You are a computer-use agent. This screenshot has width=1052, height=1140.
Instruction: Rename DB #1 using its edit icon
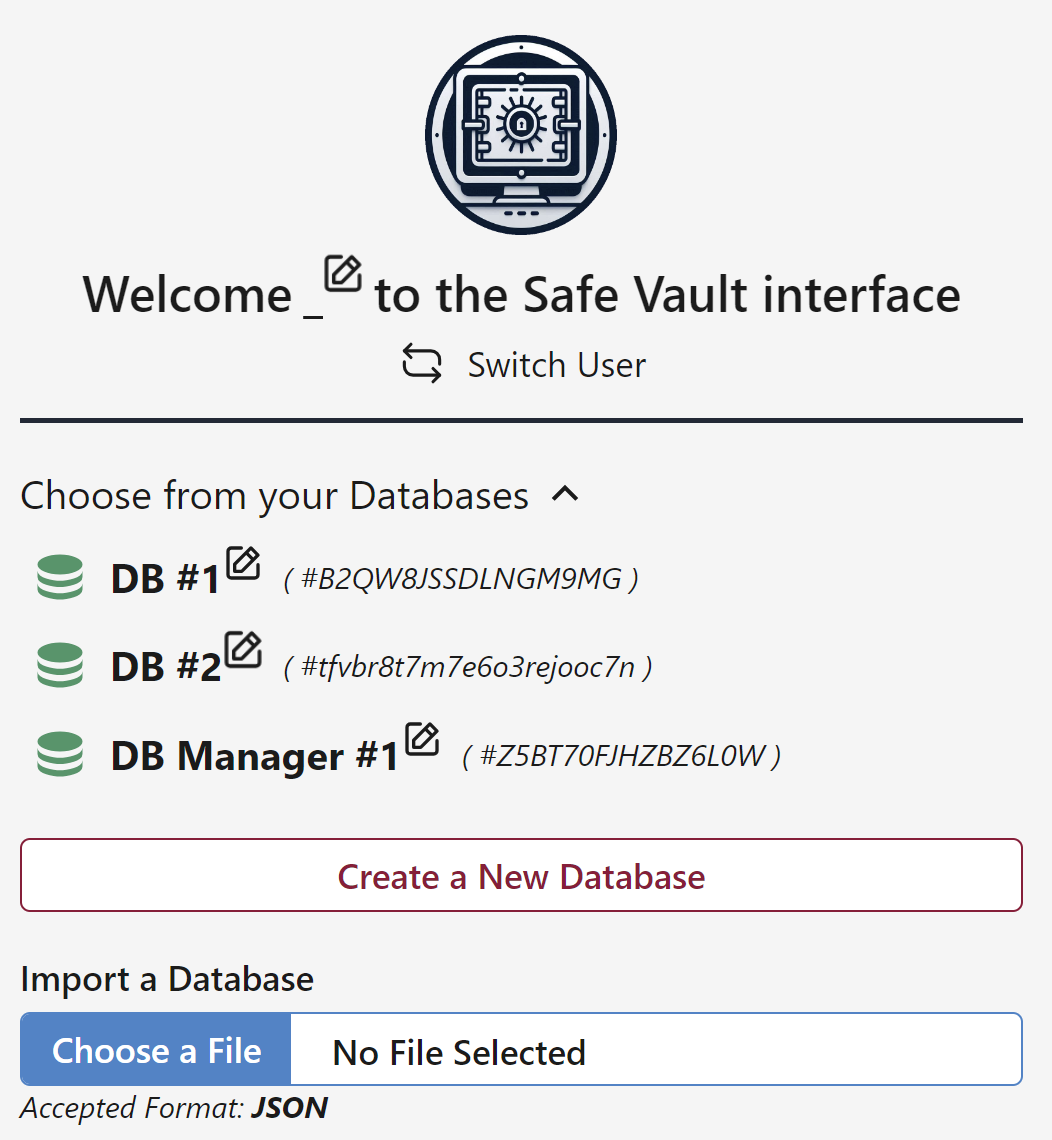pos(243,563)
